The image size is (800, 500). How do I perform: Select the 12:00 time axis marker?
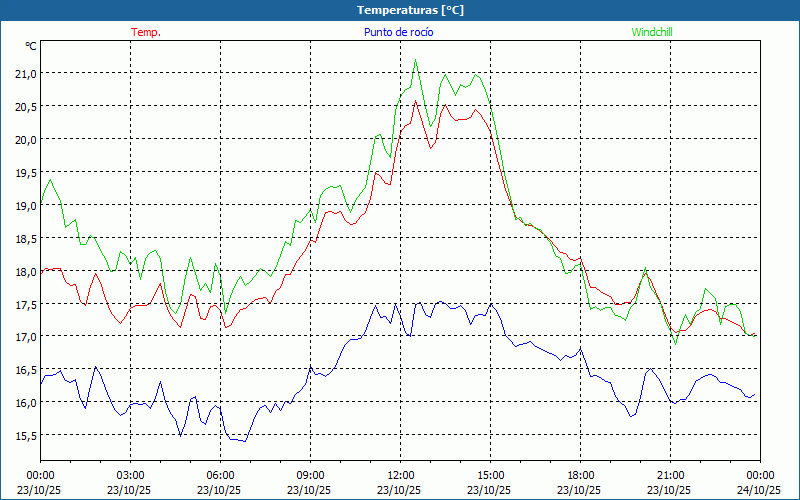400,475
